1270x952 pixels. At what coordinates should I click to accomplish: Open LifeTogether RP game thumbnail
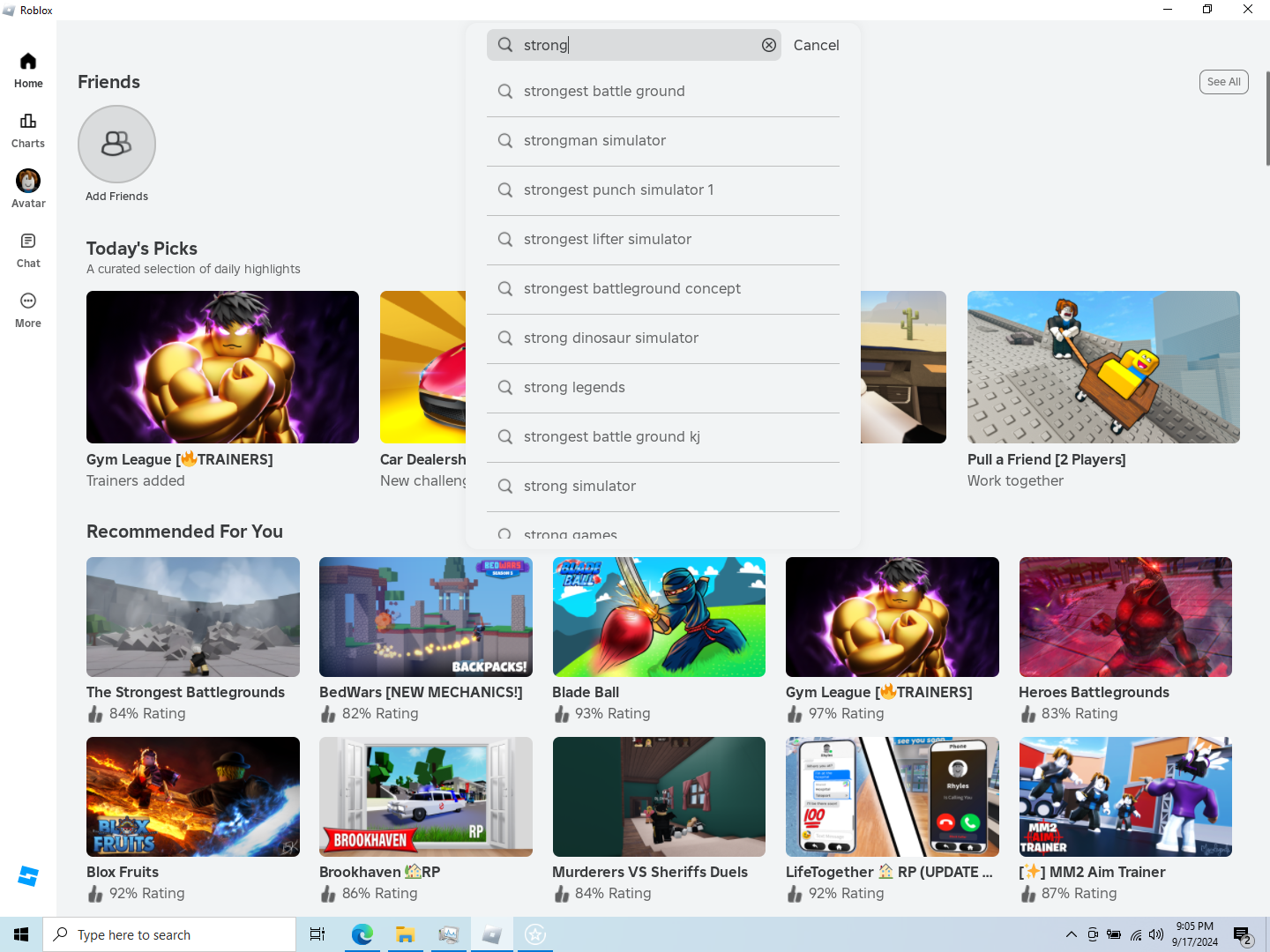(x=893, y=797)
